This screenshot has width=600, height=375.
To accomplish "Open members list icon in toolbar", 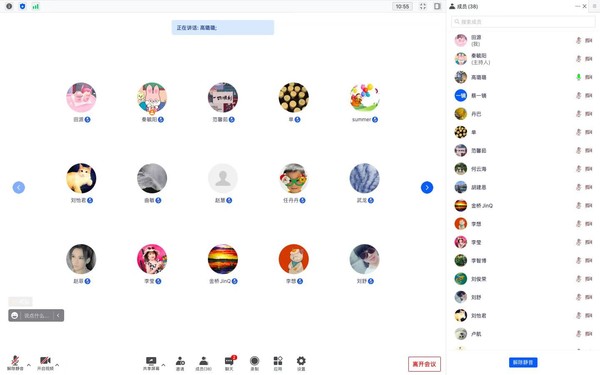I will [204, 363].
